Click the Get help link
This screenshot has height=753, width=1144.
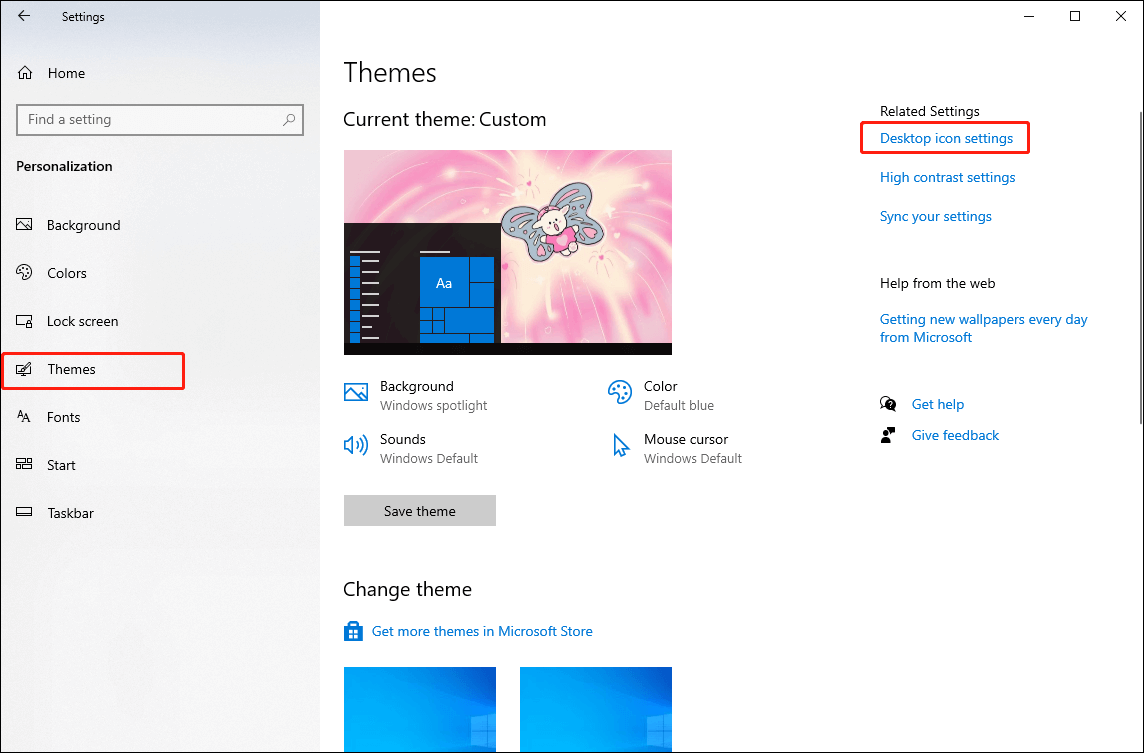coord(938,404)
